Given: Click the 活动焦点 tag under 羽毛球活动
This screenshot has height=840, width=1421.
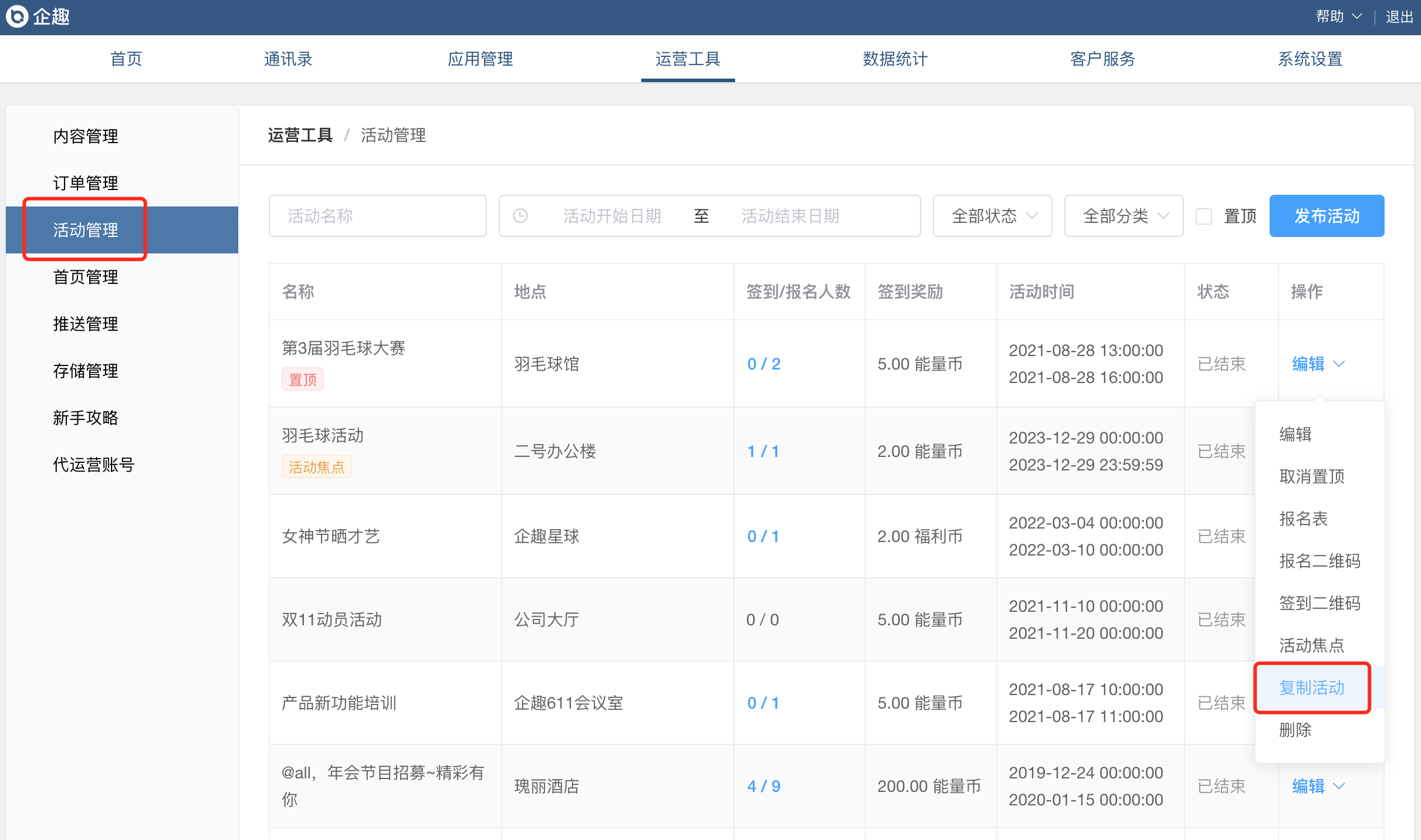Looking at the screenshot, I should point(316,467).
